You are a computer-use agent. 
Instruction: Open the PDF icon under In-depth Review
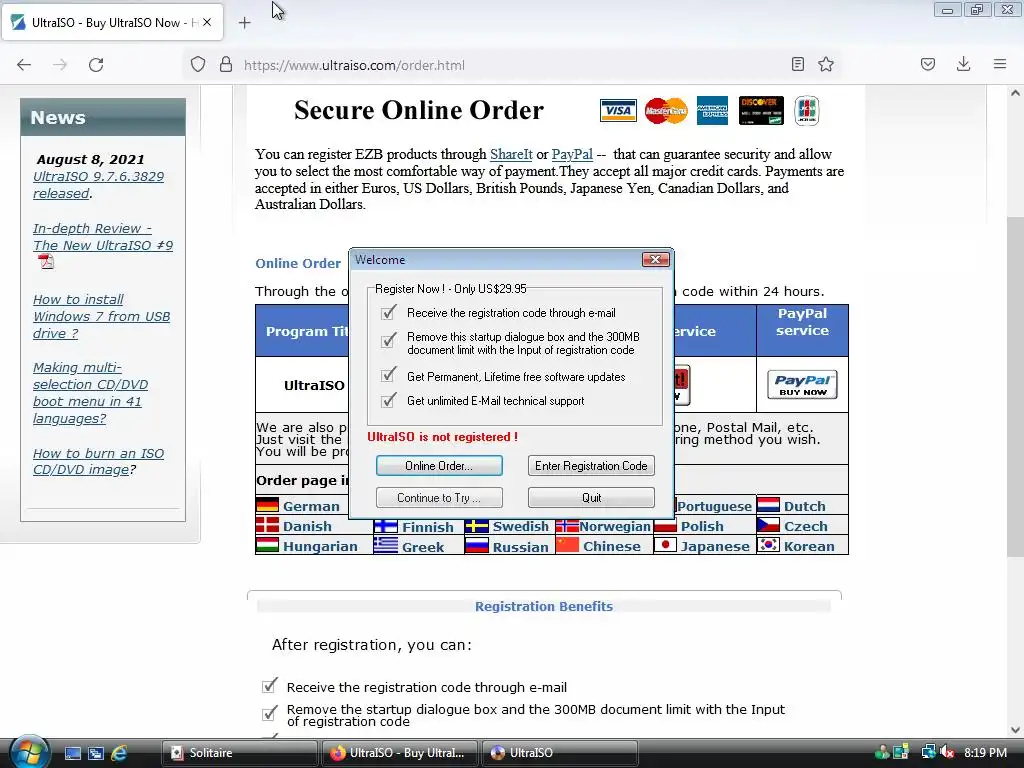click(46, 262)
